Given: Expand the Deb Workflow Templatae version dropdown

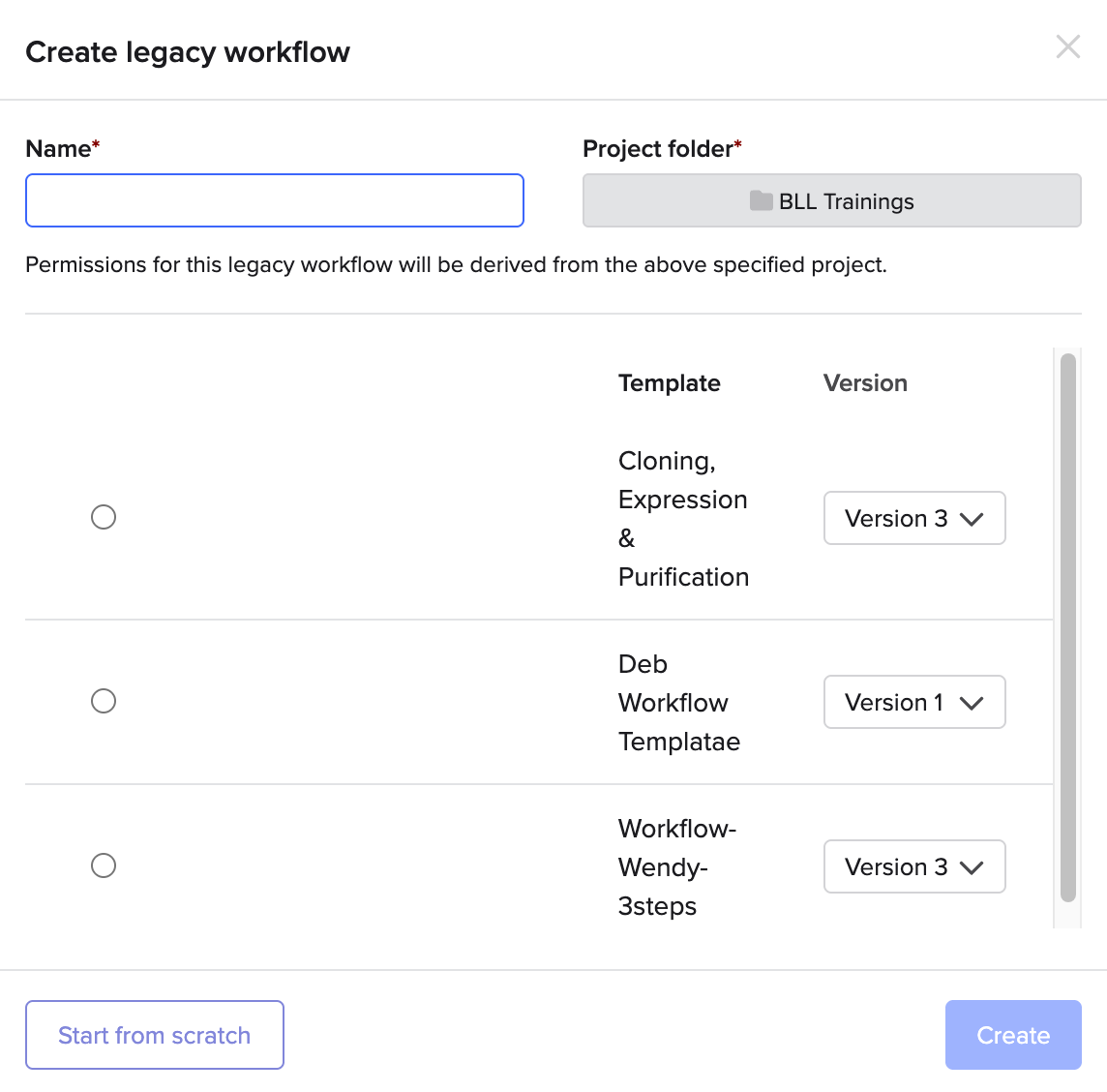Looking at the screenshot, I should pyautogui.click(x=913, y=702).
